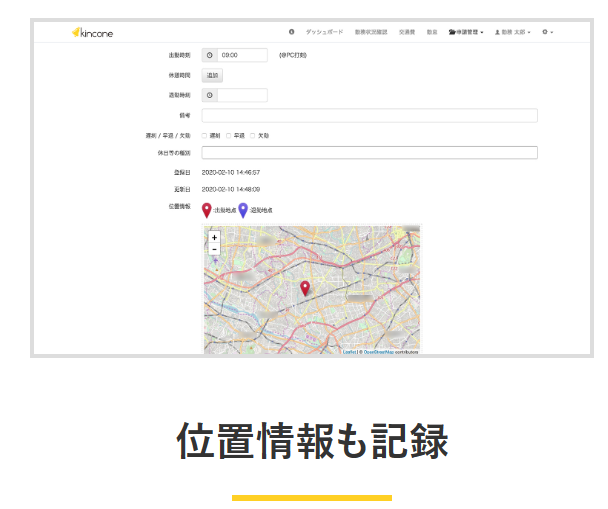
Task: Click the 追加 break time button
Action: click(x=212, y=75)
